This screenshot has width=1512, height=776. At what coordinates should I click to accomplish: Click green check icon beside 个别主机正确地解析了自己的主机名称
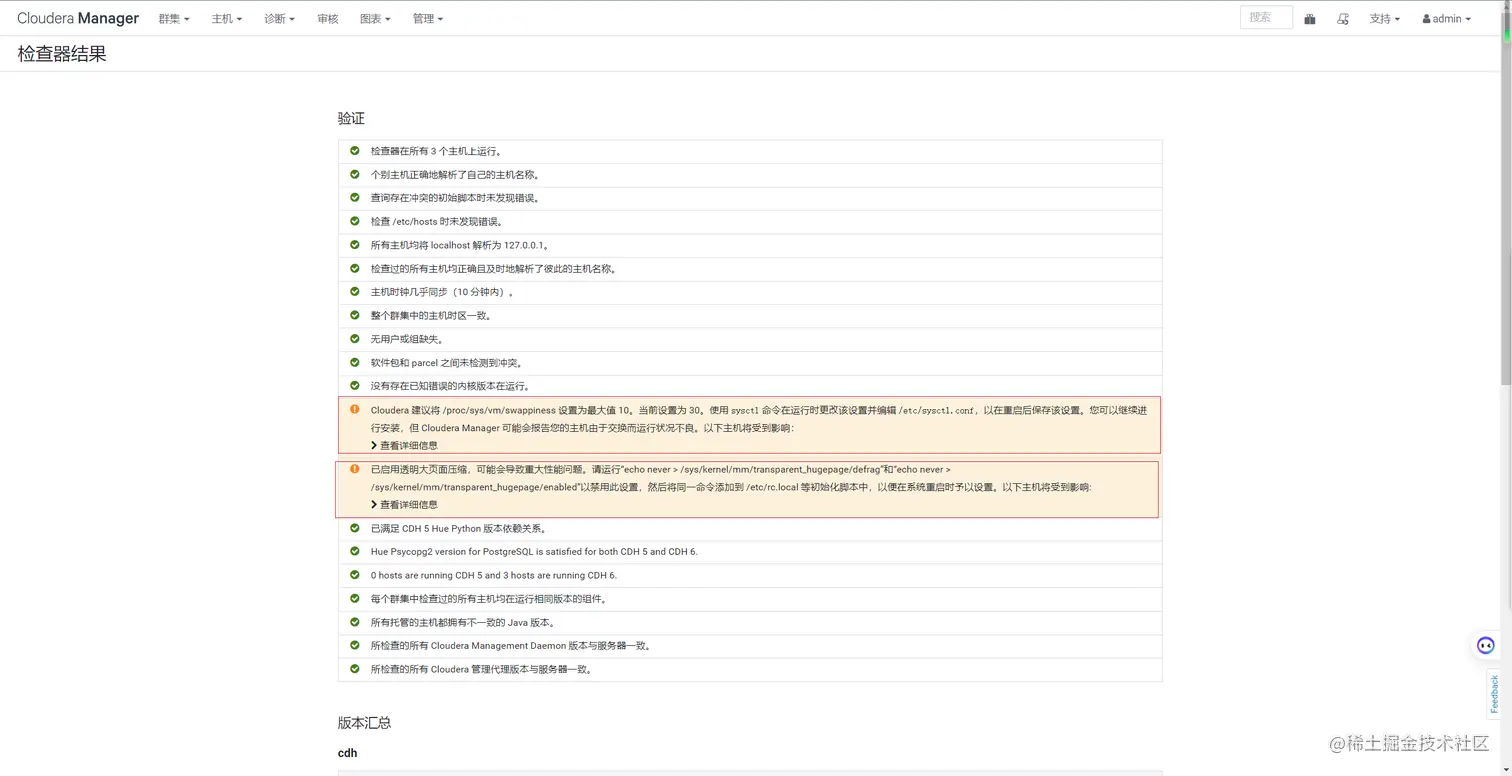pyautogui.click(x=354, y=174)
